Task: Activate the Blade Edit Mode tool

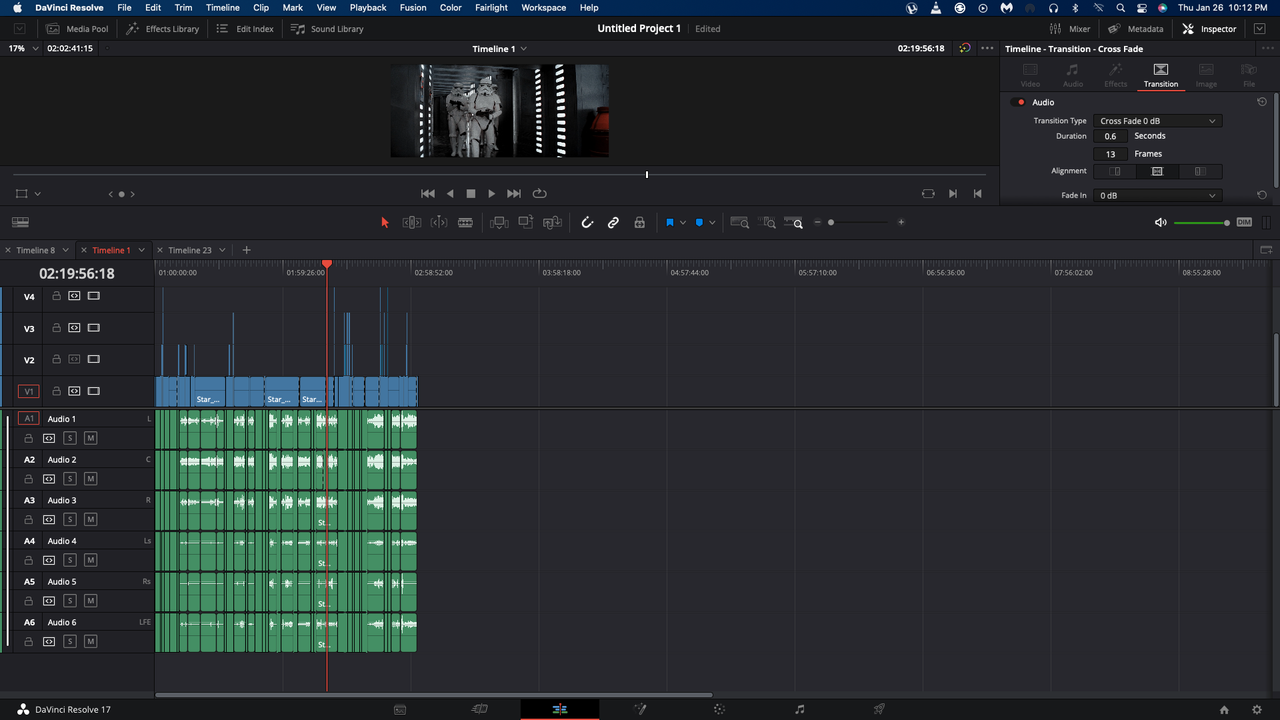Action: point(465,223)
